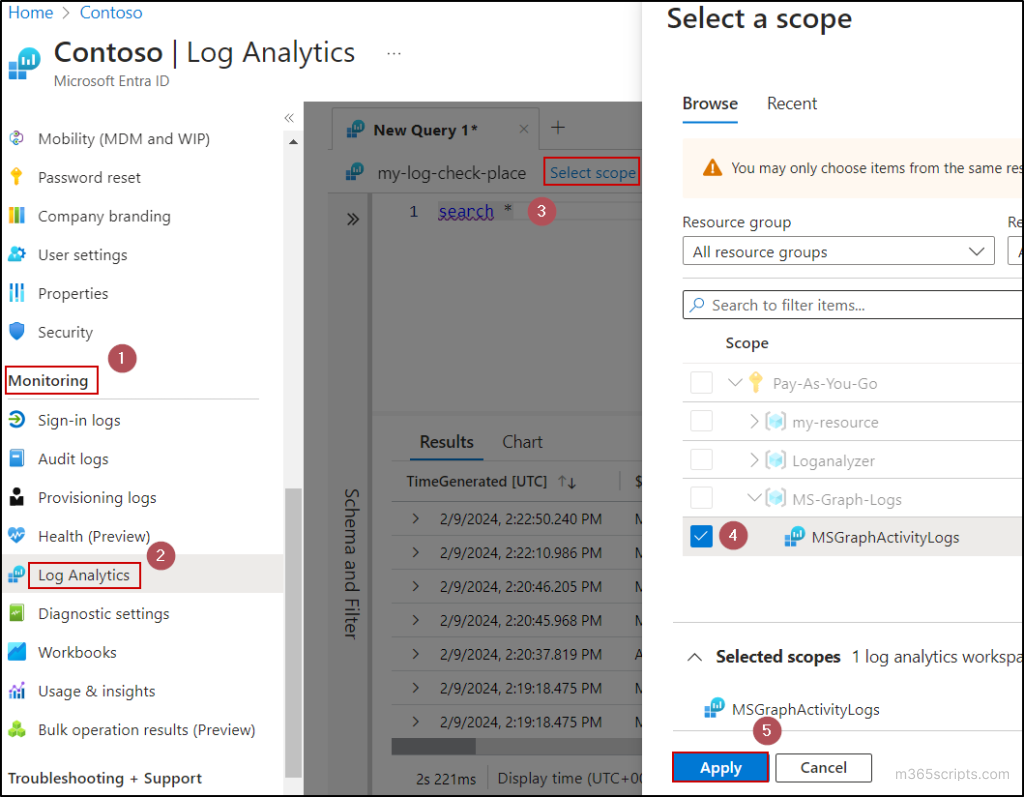Screen dimensions: 1024x797
Task: Switch to the Recent tab
Action: pyautogui.click(x=791, y=103)
